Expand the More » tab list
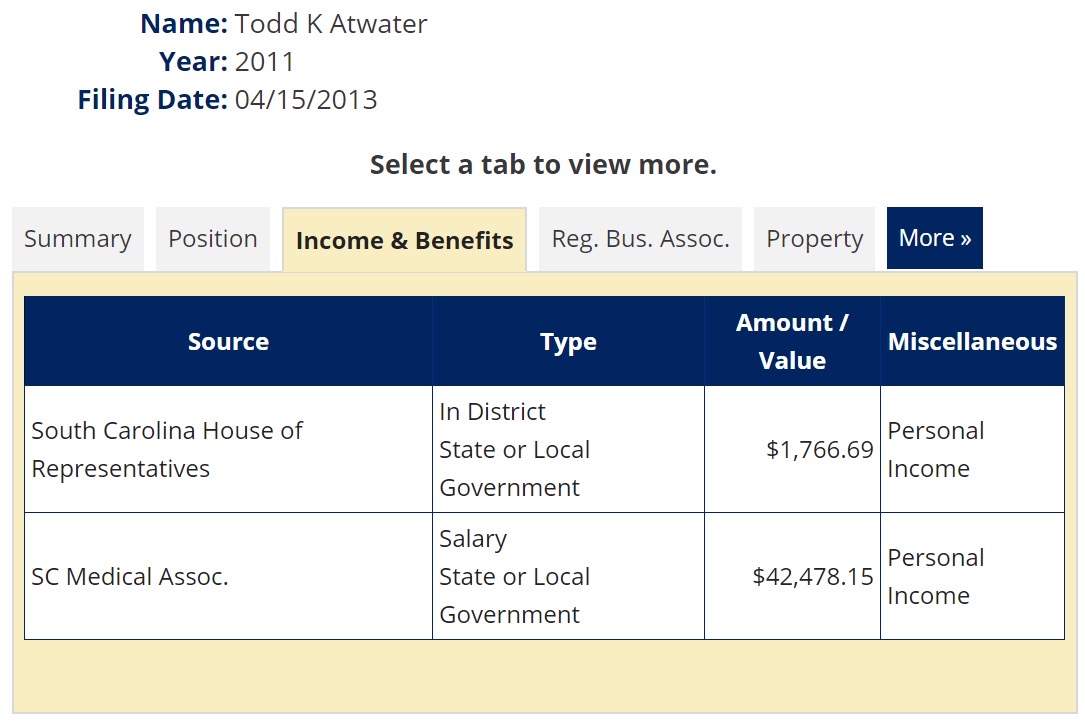This screenshot has width=1085, height=727. [934, 238]
